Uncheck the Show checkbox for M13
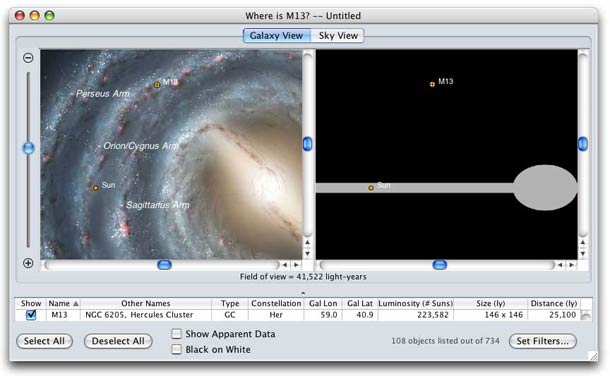 tap(31, 315)
